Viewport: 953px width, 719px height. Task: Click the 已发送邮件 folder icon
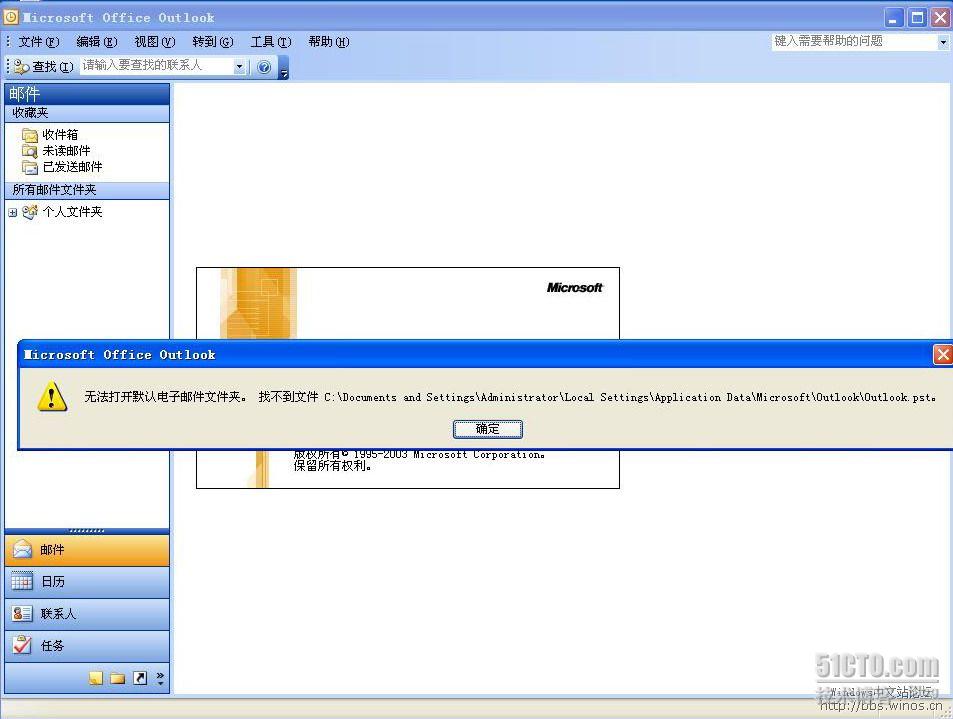point(30,167)
